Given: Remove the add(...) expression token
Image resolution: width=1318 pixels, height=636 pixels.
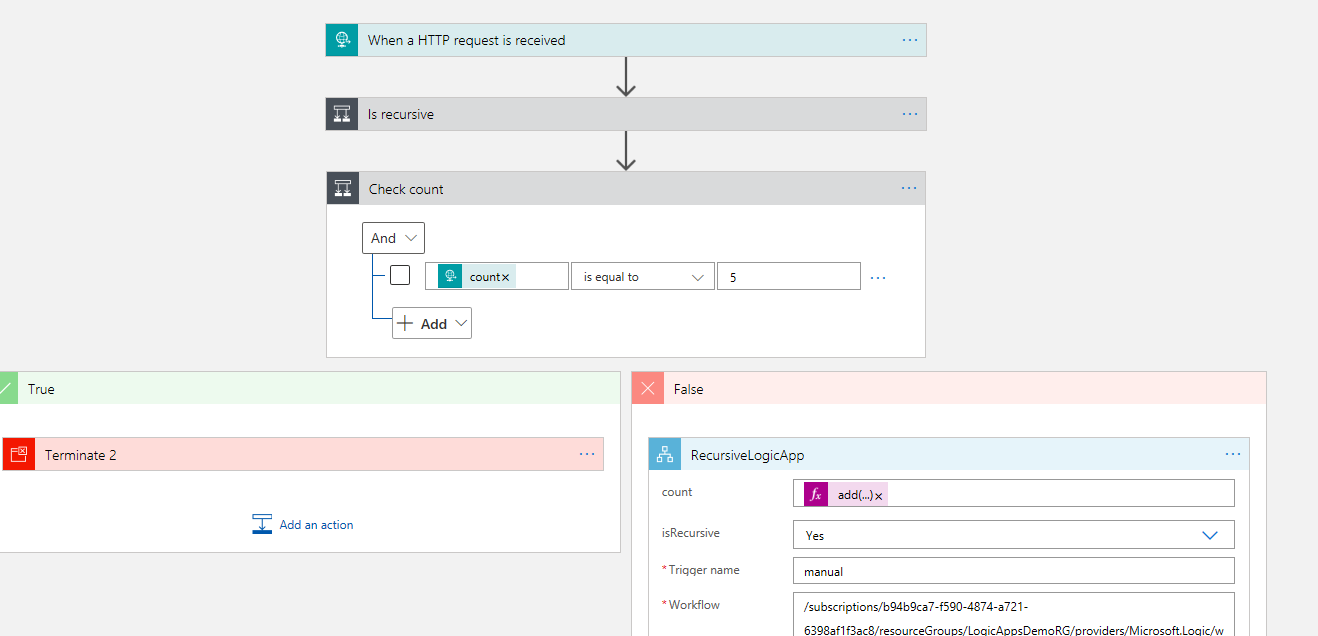Looking at the screenshot, I should tap(879, 496).
